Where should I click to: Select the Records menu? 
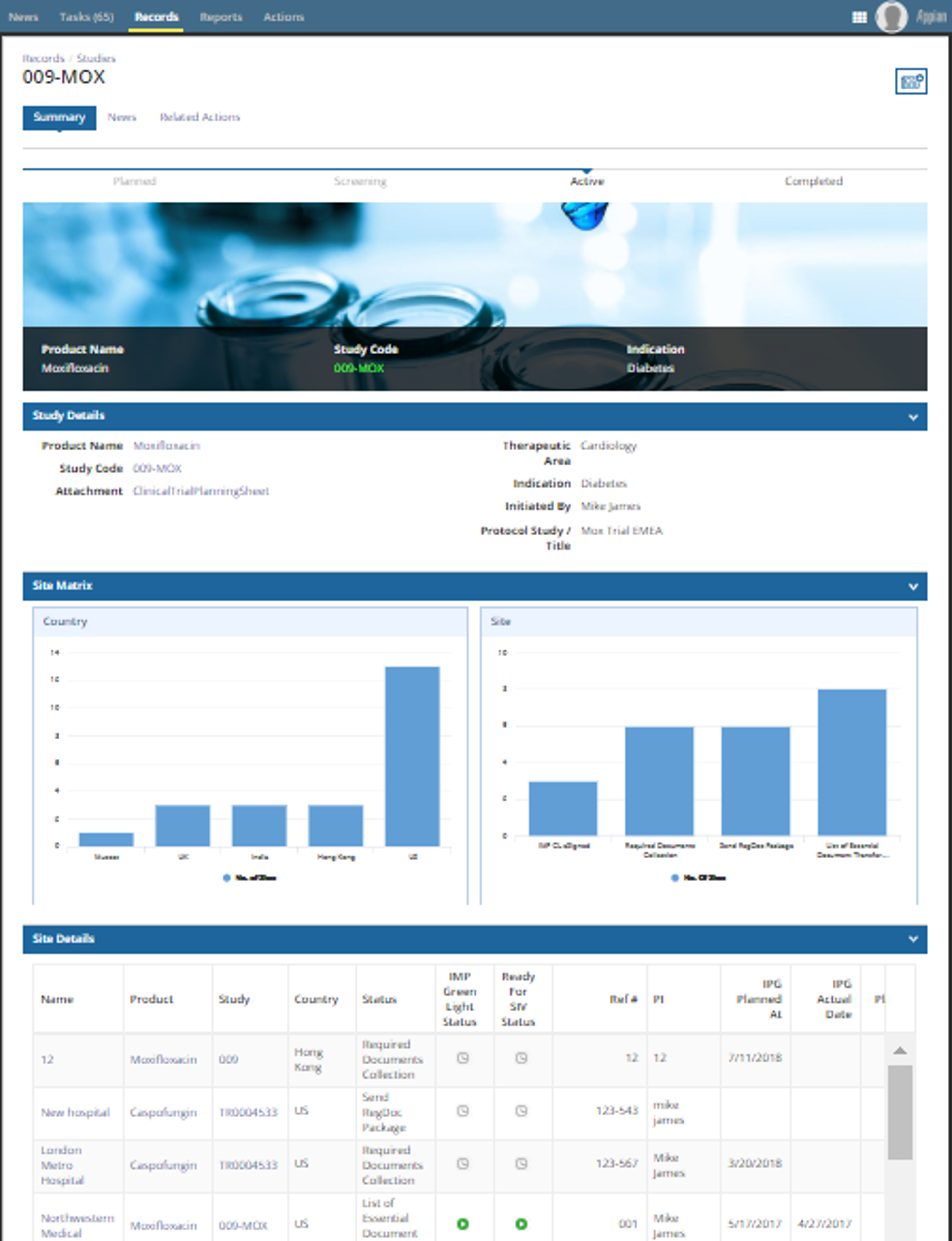click(156, 17)
